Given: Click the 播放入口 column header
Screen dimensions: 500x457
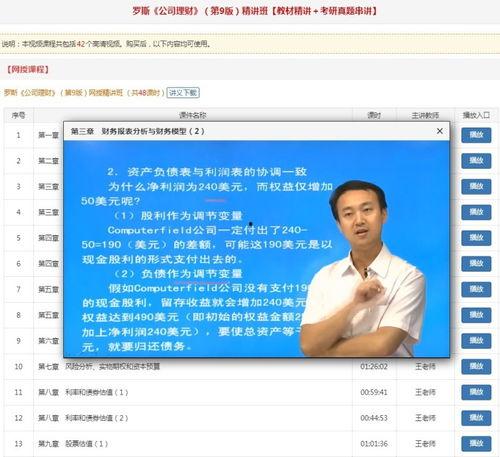Looking at the screenshot, I should 476,115.
